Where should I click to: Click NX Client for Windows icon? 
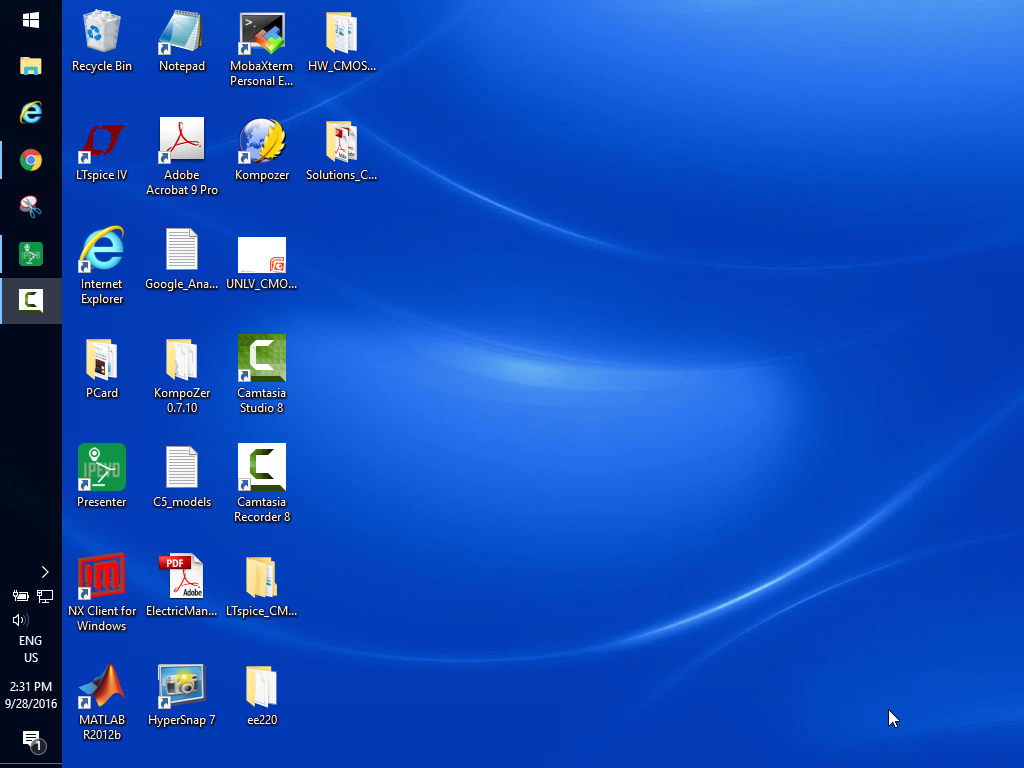[x=102, y=578]
